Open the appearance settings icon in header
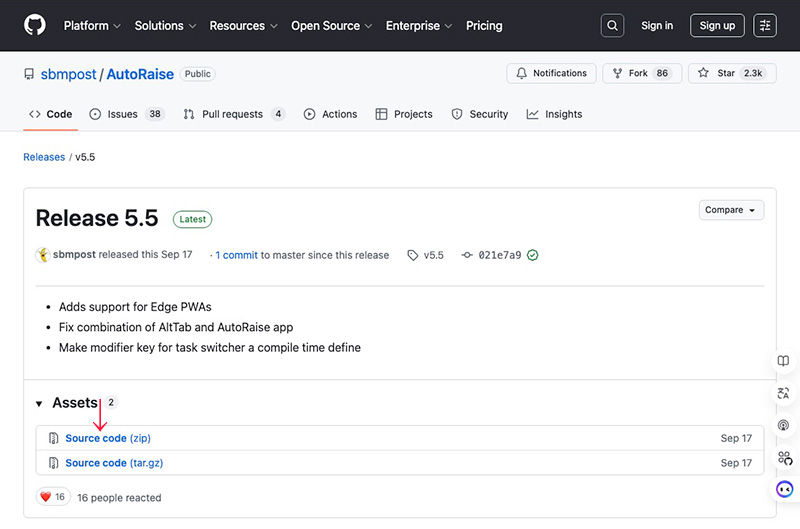800x529 pixels. point(765,25)
